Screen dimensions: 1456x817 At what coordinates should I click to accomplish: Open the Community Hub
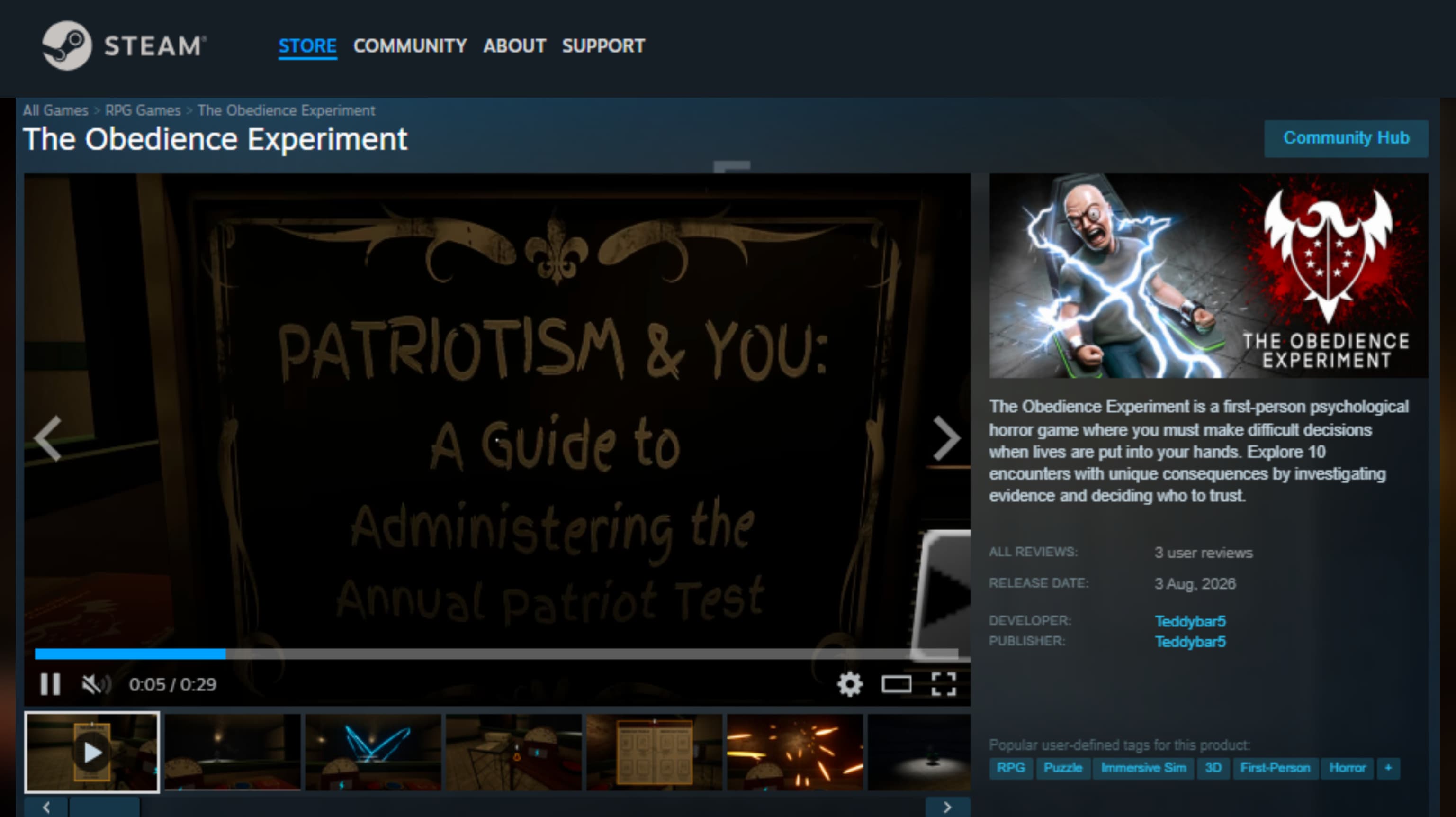tap(1346, 138)
